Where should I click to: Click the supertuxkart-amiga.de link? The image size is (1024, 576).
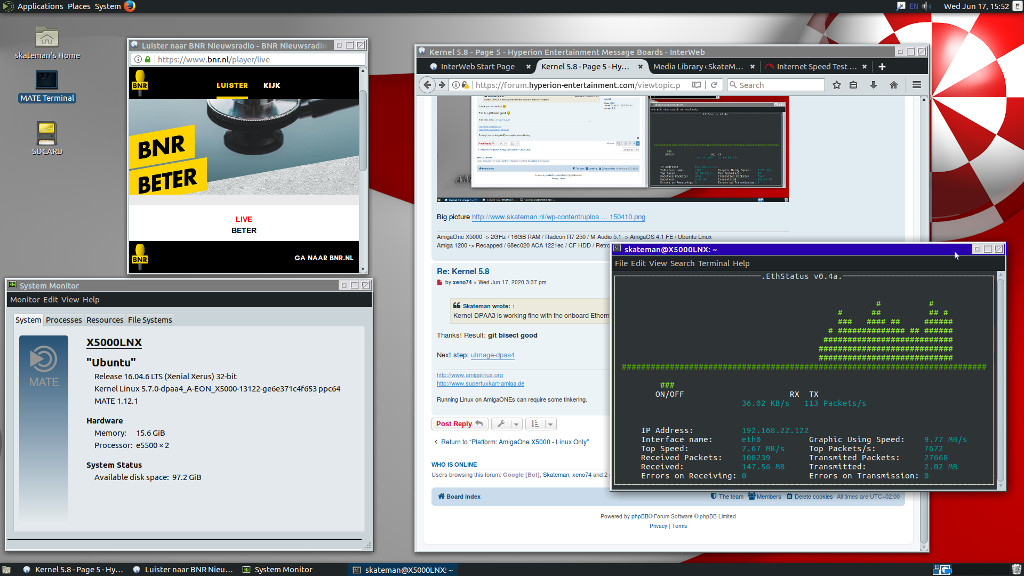(480, 384)
